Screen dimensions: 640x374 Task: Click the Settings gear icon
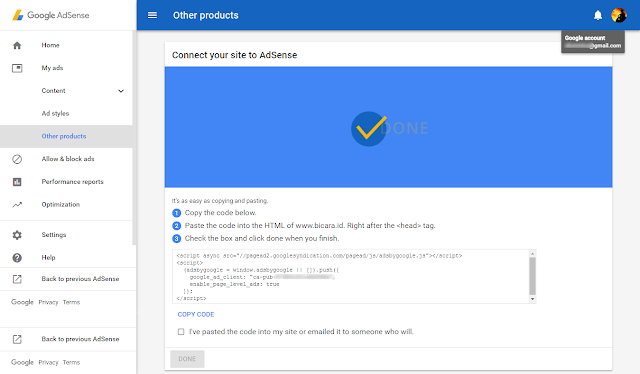pos(17,235)
